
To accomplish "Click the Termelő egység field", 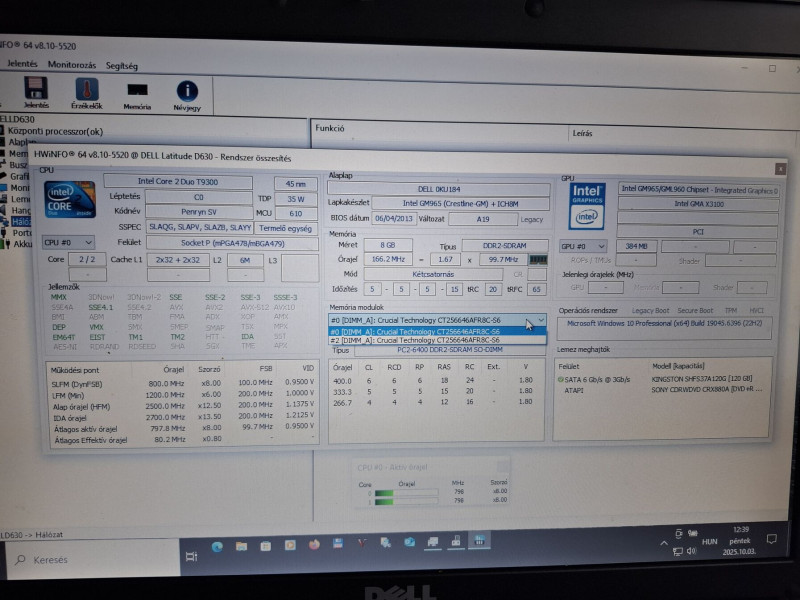I will click(x=285, y=228).
